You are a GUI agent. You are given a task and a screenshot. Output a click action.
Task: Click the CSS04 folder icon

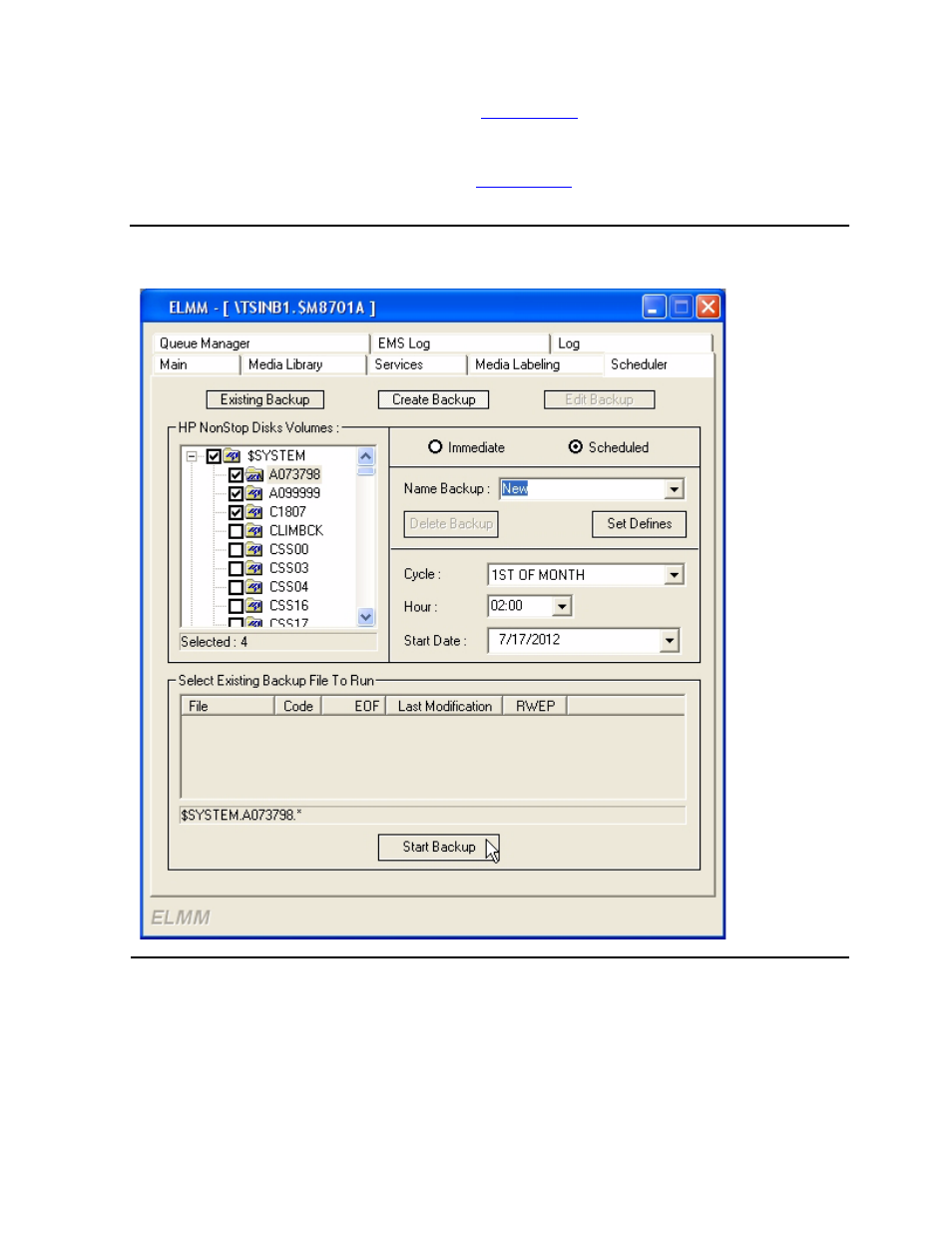254,587
